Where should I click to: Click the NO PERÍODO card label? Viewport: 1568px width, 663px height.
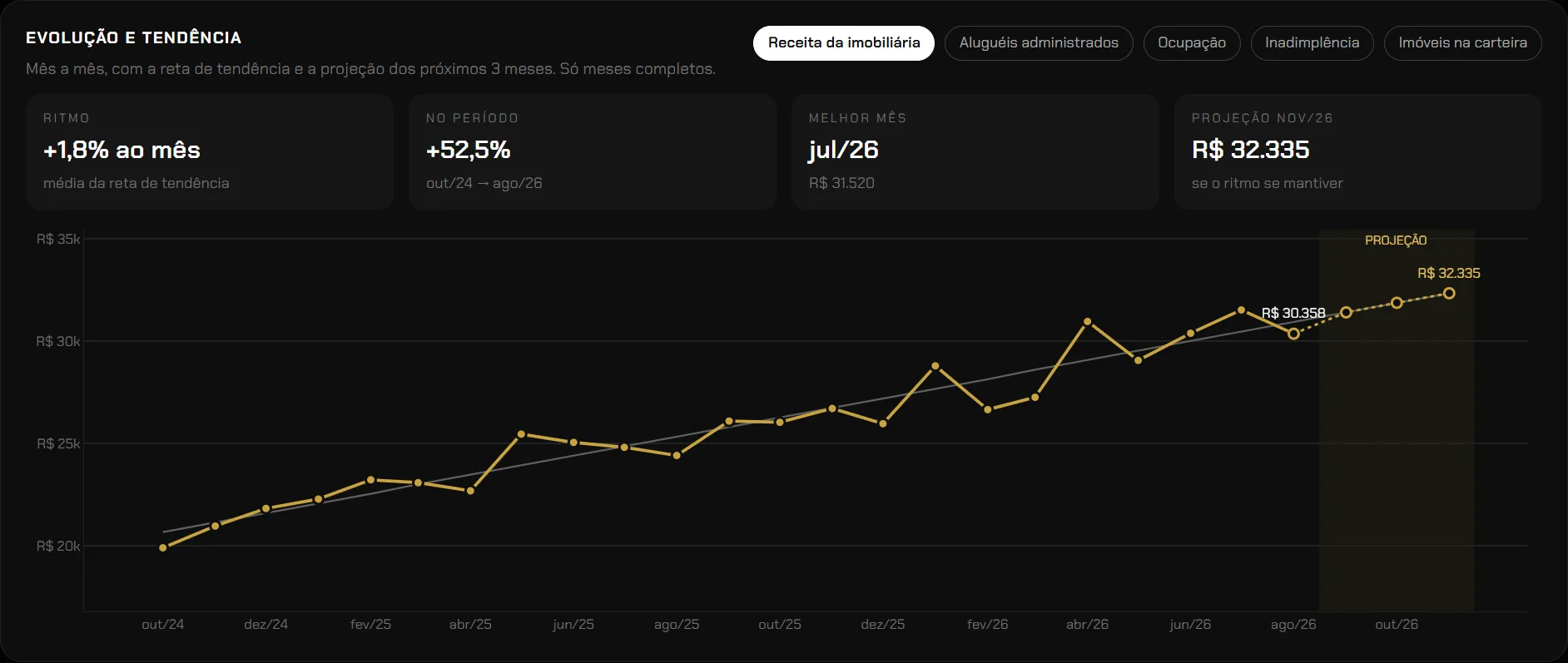pos(472,118)
